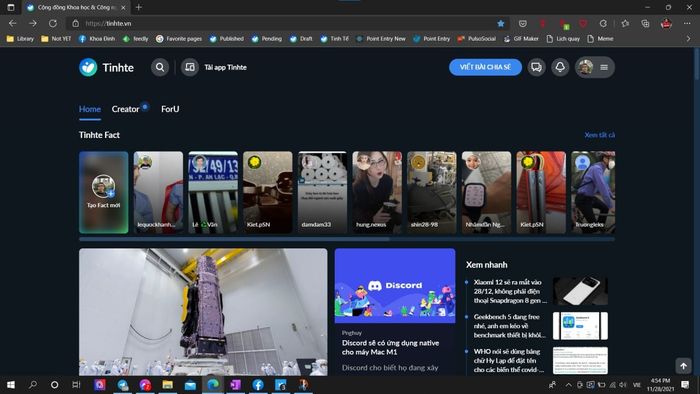This screenshot has width=700, height=394.
Task: Switch to the ForU tab
Action: click(170, 109)
